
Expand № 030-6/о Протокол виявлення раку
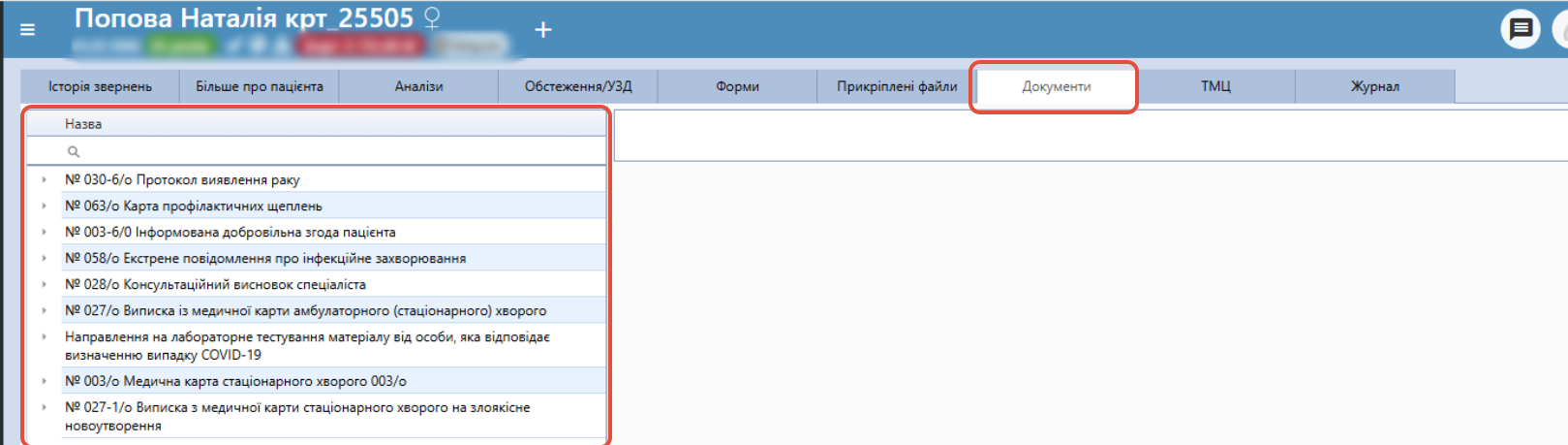(x=44, y=179)
